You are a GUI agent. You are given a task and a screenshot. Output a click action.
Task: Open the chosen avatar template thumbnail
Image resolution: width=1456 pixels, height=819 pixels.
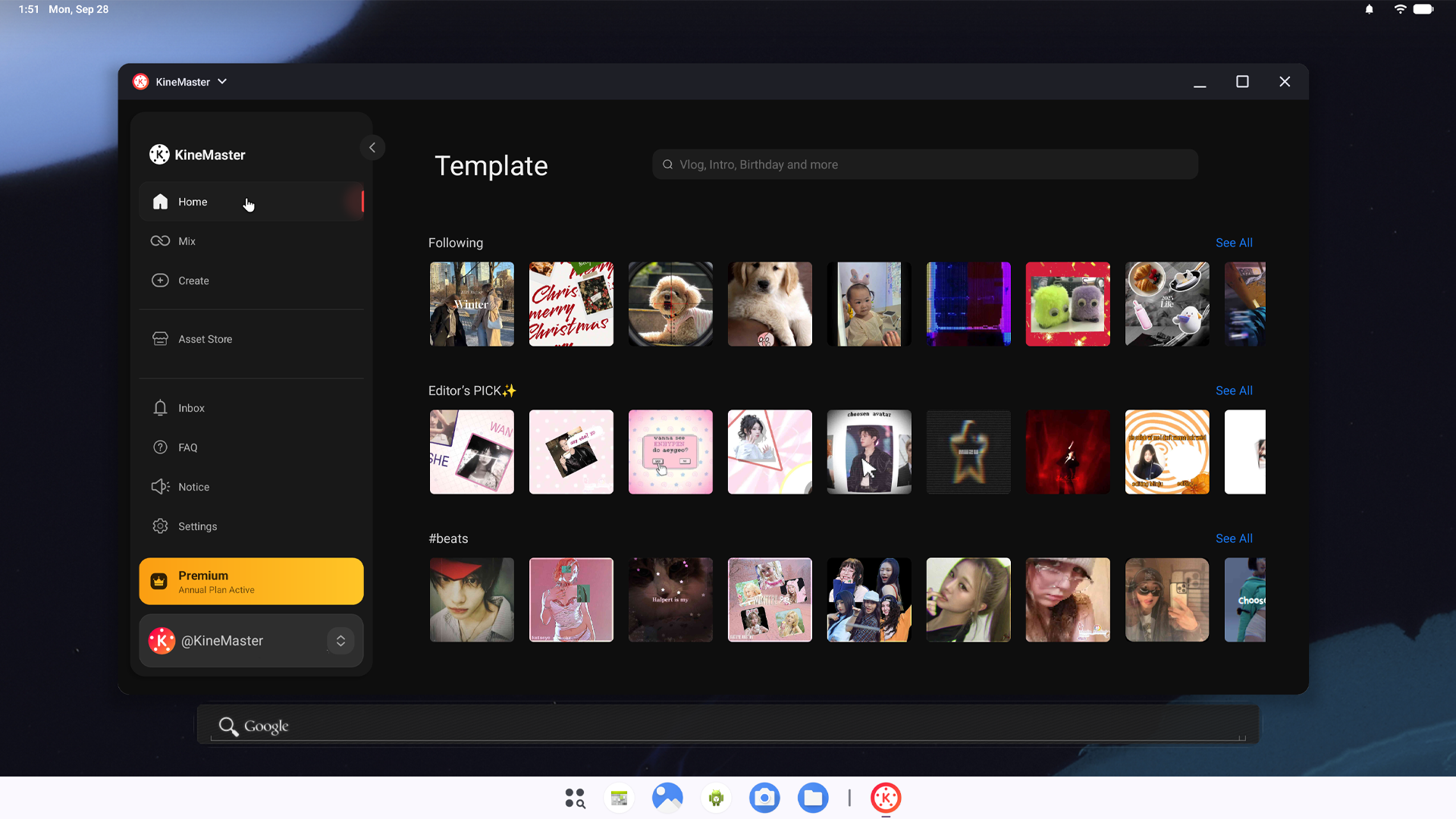coord(869,452)
